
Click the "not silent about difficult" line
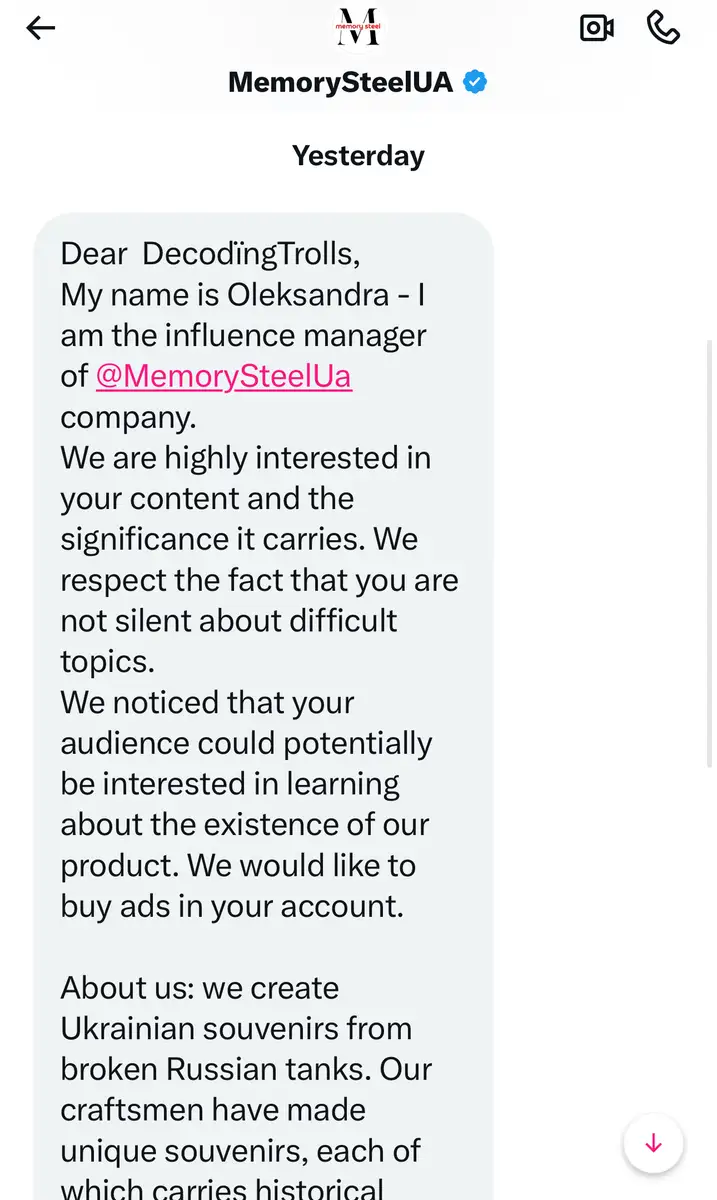228,620
